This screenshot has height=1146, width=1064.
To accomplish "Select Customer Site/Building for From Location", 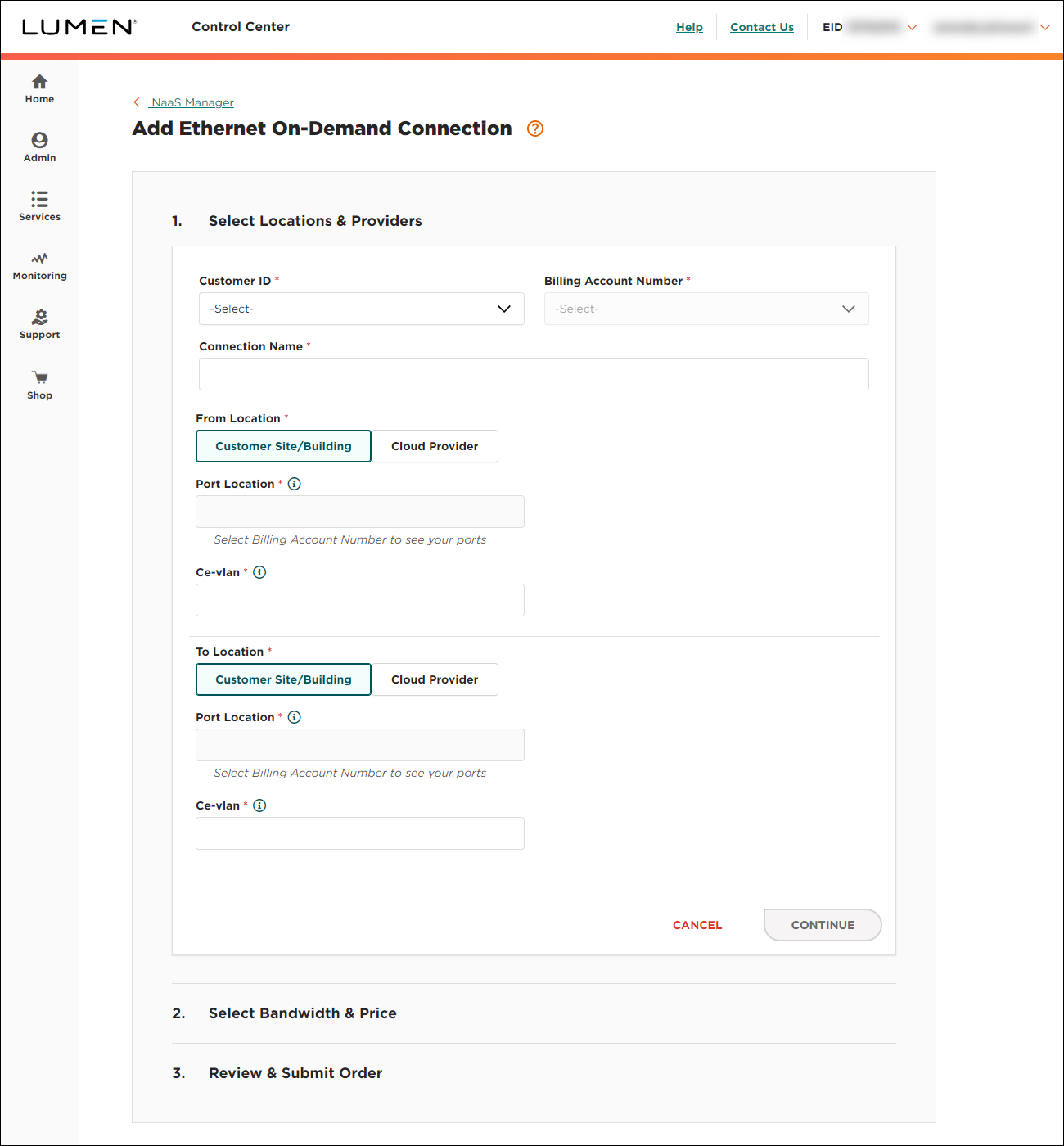I will click(x=283, y=446).
